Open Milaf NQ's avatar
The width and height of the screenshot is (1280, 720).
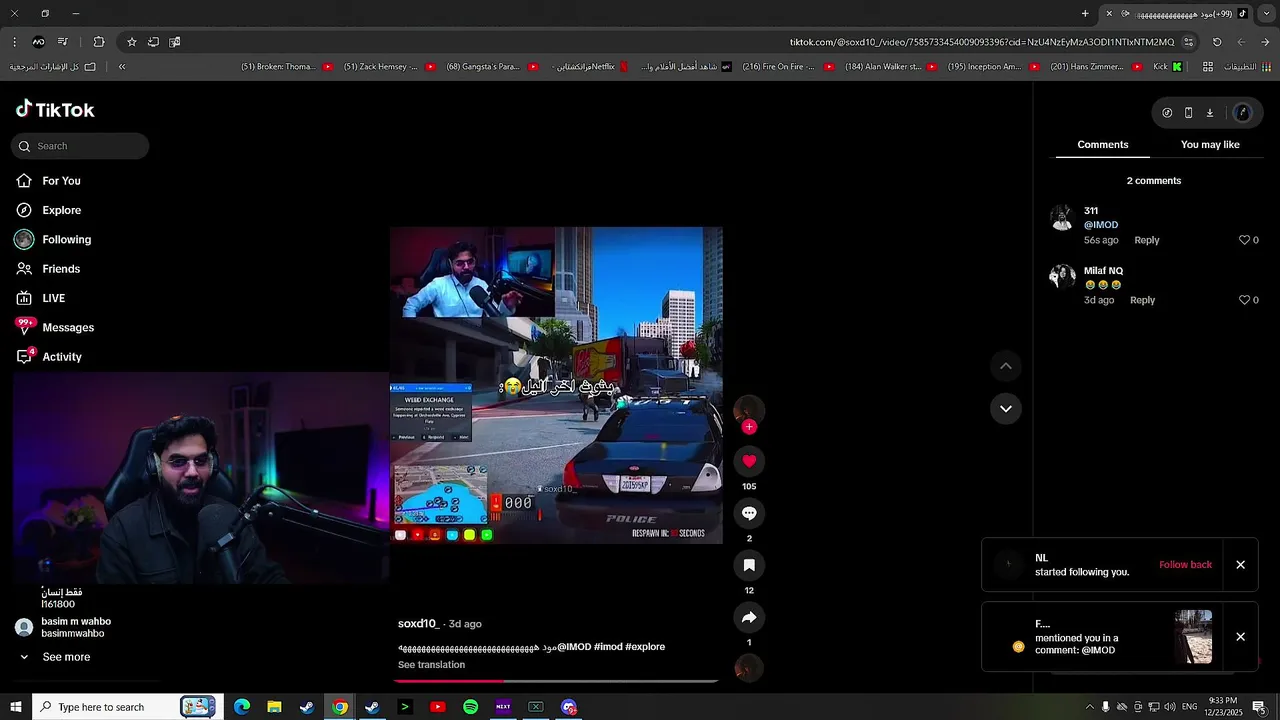coord(1062,276)
